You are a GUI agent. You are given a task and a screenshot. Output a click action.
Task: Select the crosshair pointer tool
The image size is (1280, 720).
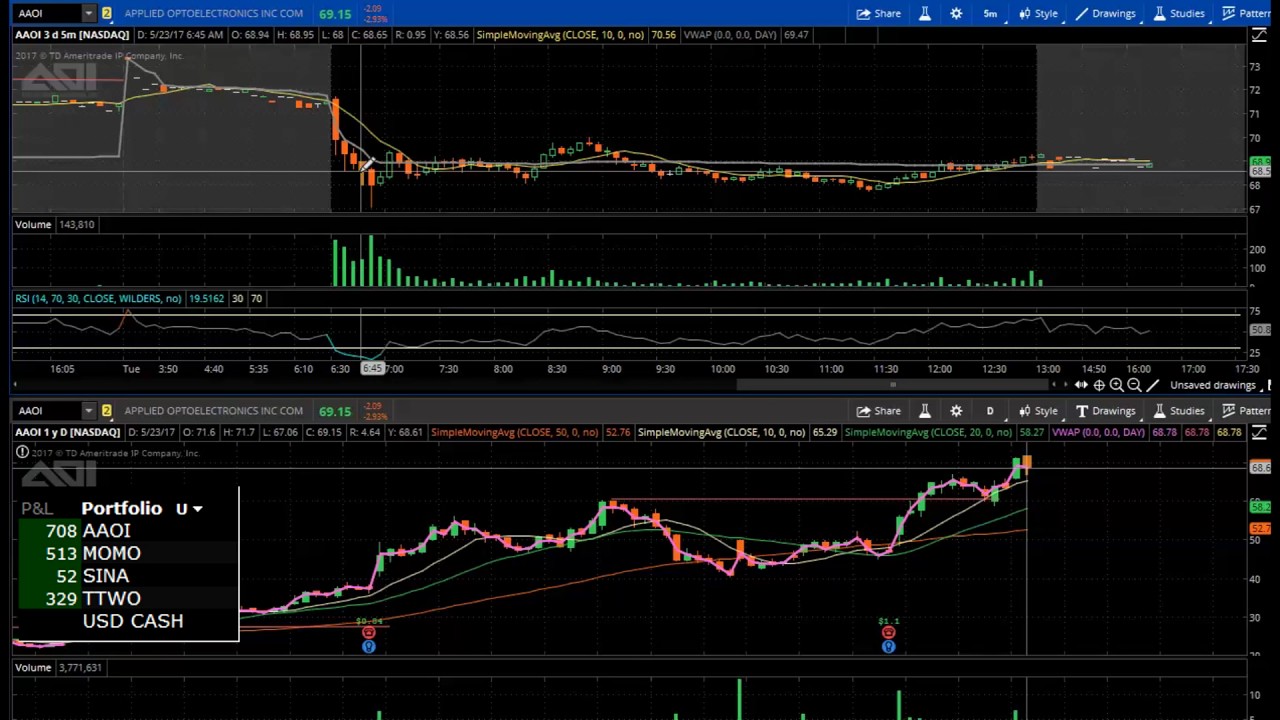pyautogui.click(x=1099, y=386)
